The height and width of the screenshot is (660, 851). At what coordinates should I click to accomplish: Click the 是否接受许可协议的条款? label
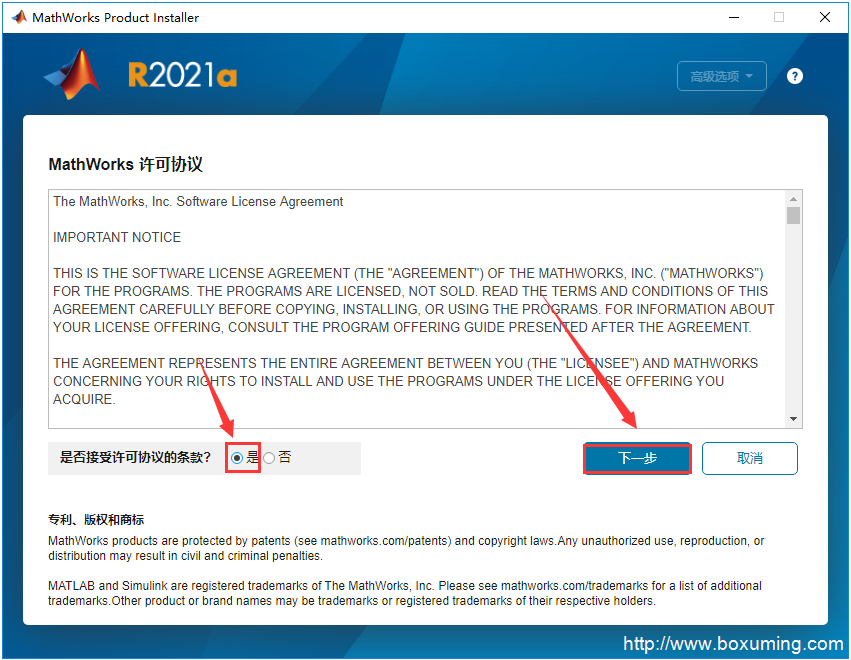(x=135, y=458)
